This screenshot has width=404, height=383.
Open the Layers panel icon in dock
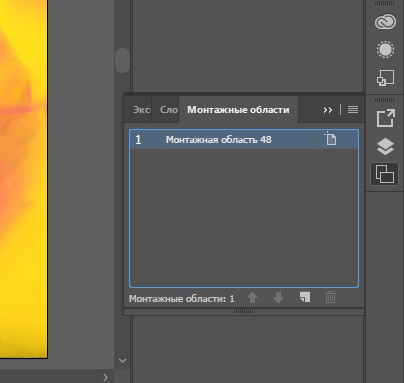tap(385, 146)
